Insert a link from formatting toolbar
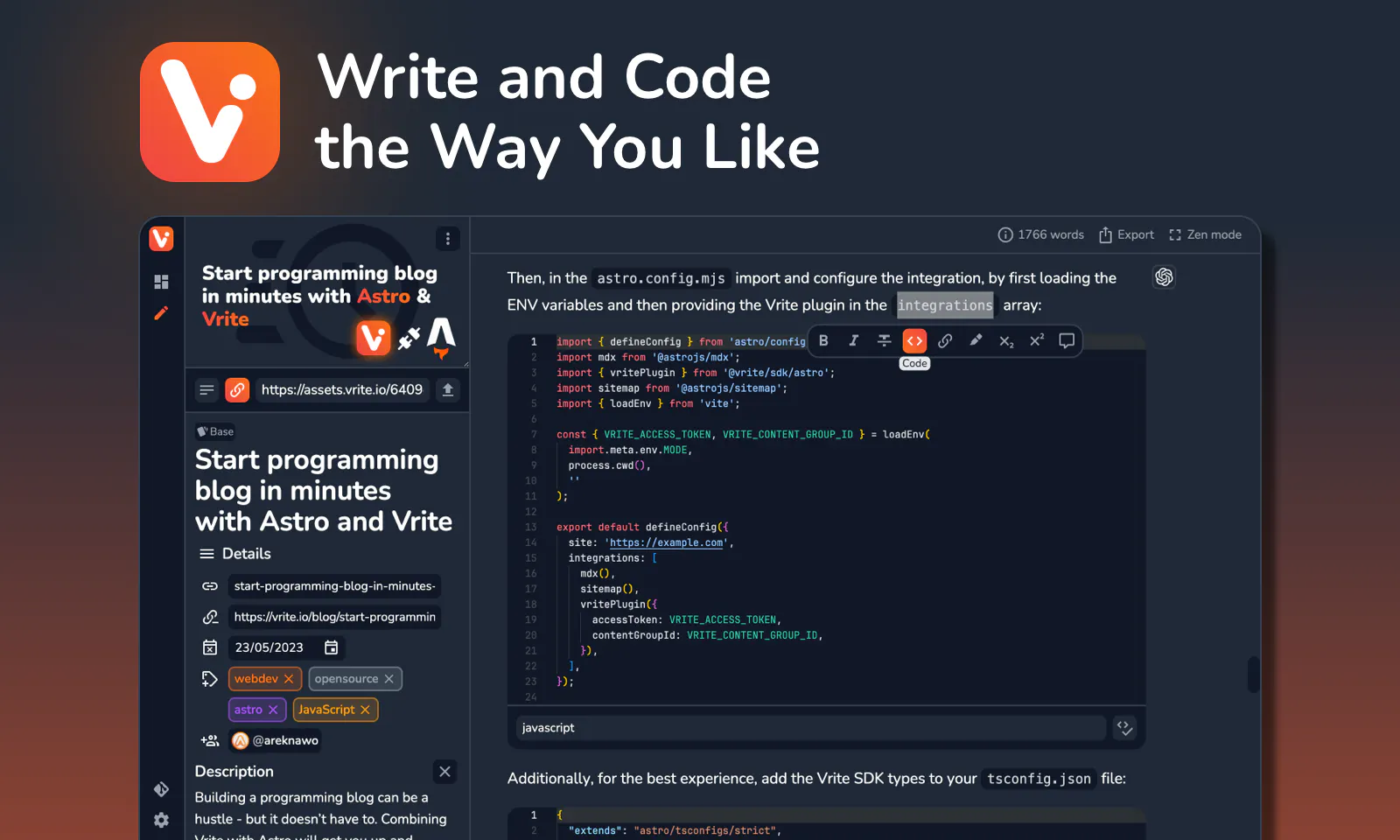1400x840 pixels. click(x=945, y=340)
